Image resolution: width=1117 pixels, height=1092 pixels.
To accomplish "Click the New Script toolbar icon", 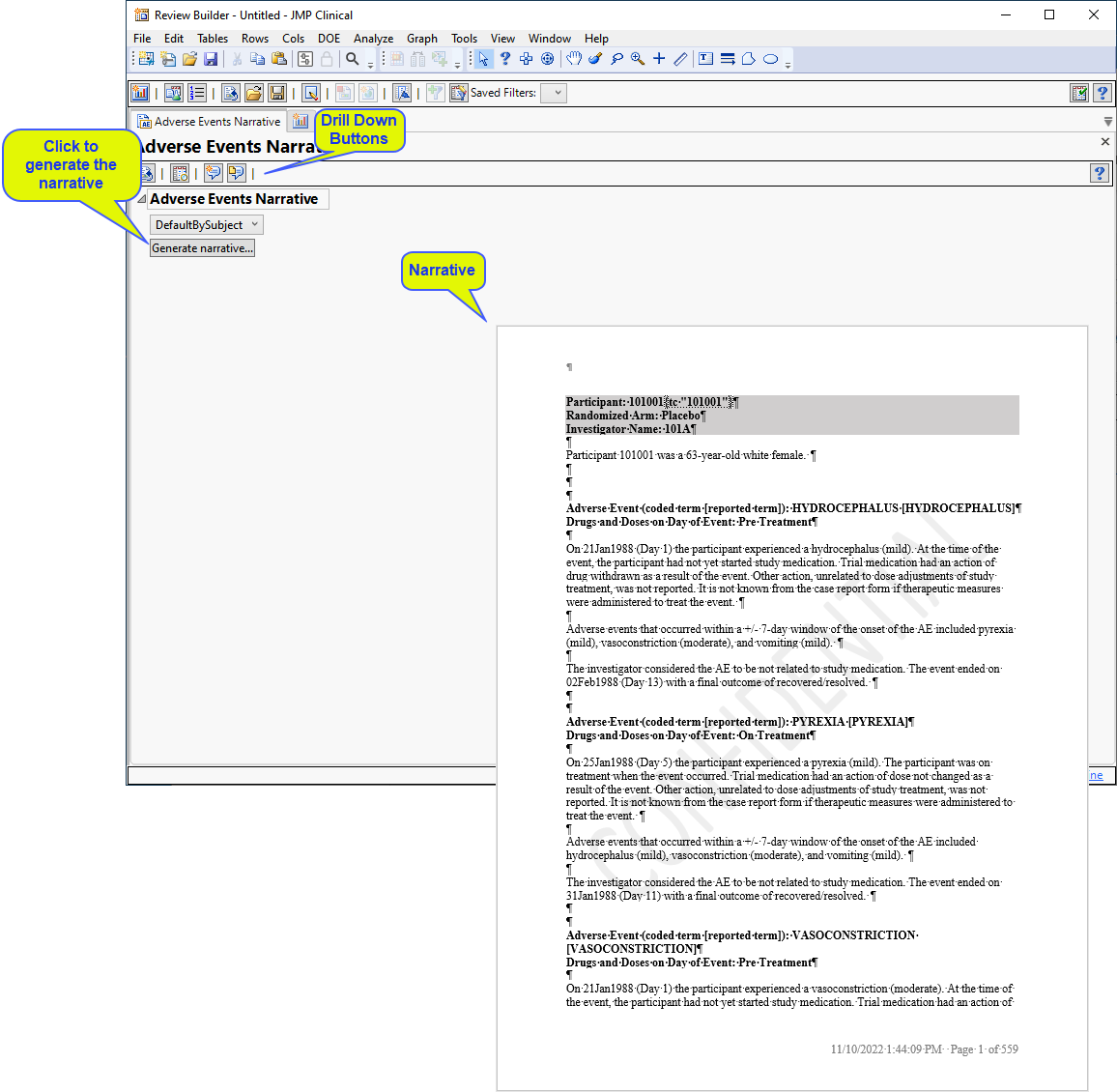I will (x=168, y=59).
